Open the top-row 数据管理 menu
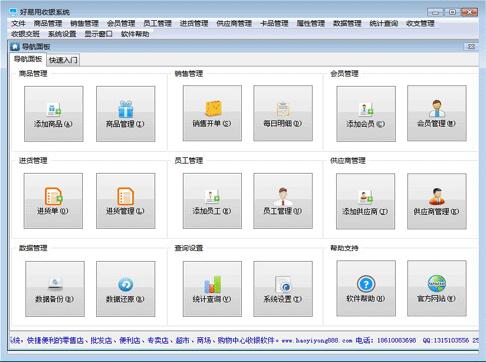This screenshot has width=486, height=362. click(x=347, y=23)
